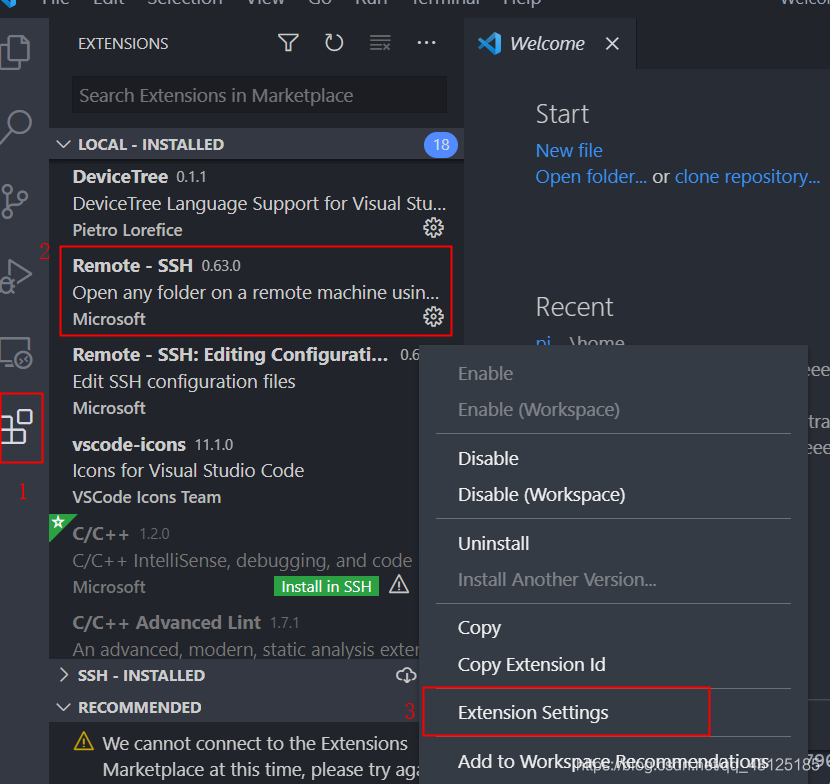The height and width of the screenshot is (784, 830).
Task: Open Extensions panel more actions menu
Action: pos(426,43)
